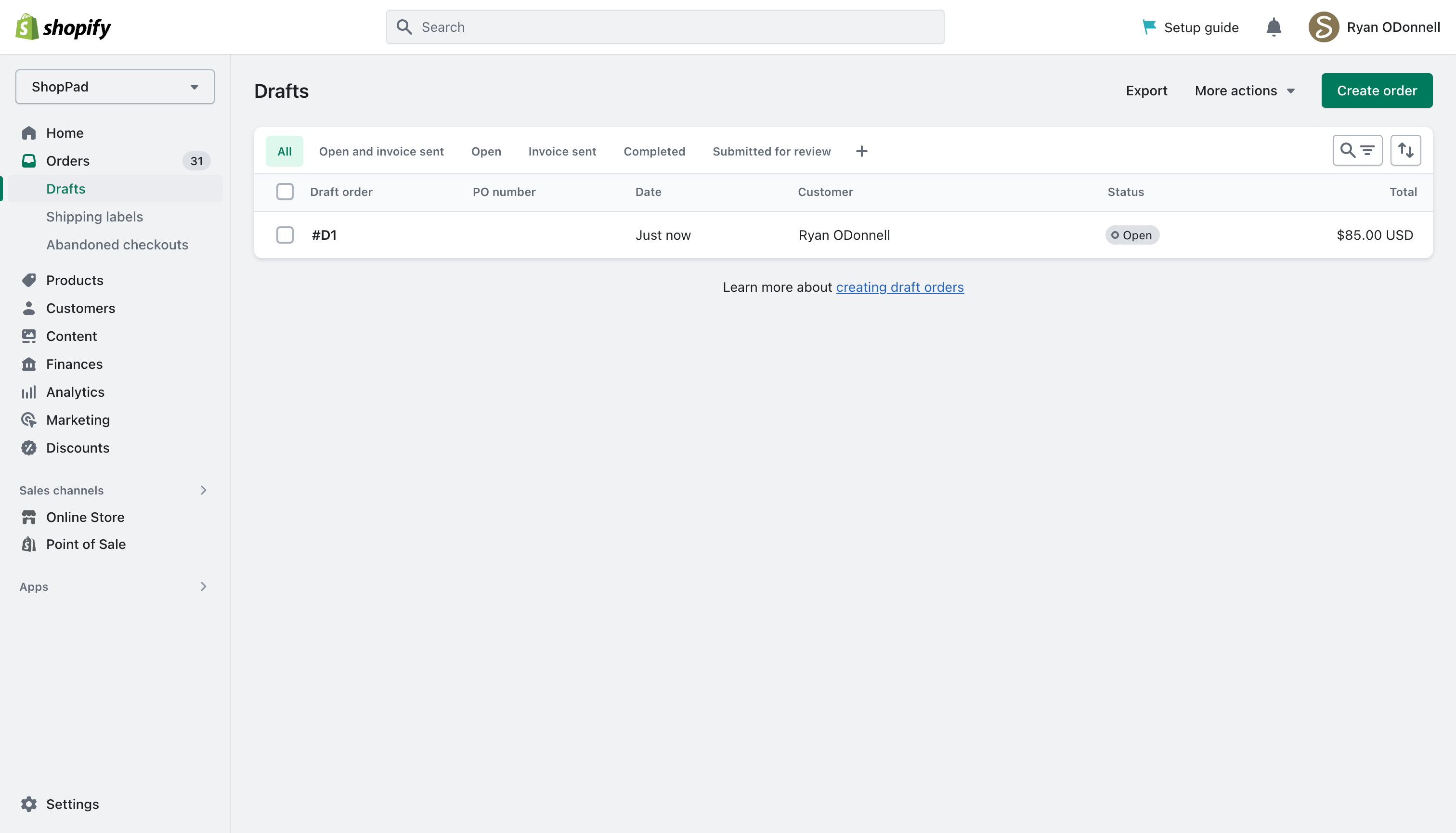Follow the creating draft orders link
The height and width of the screenshot is (833, 1456).
[900, 287]
